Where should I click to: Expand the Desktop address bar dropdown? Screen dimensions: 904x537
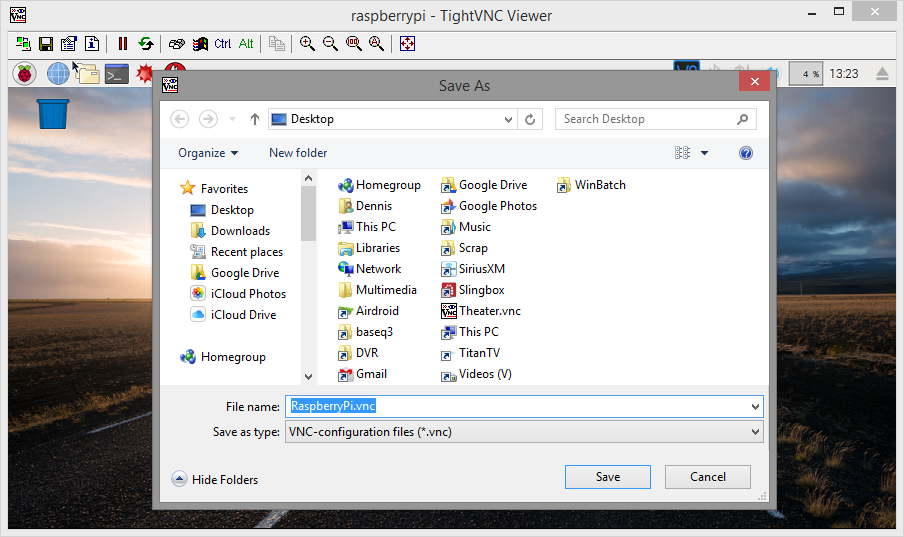click(508, 119)
